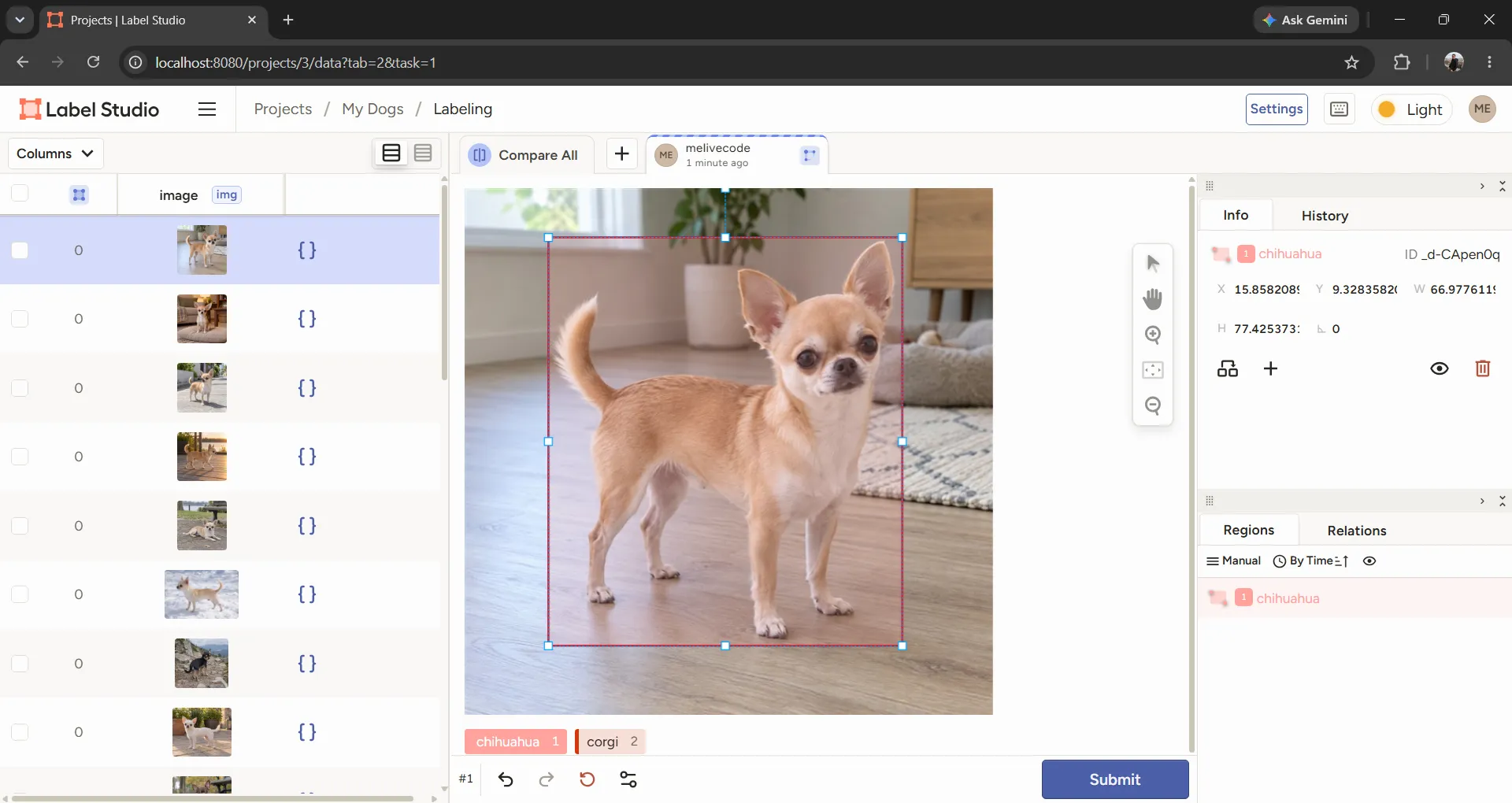Open the Regions tab
This screenshot has width=1512, height=803.
coord(1248,530)
